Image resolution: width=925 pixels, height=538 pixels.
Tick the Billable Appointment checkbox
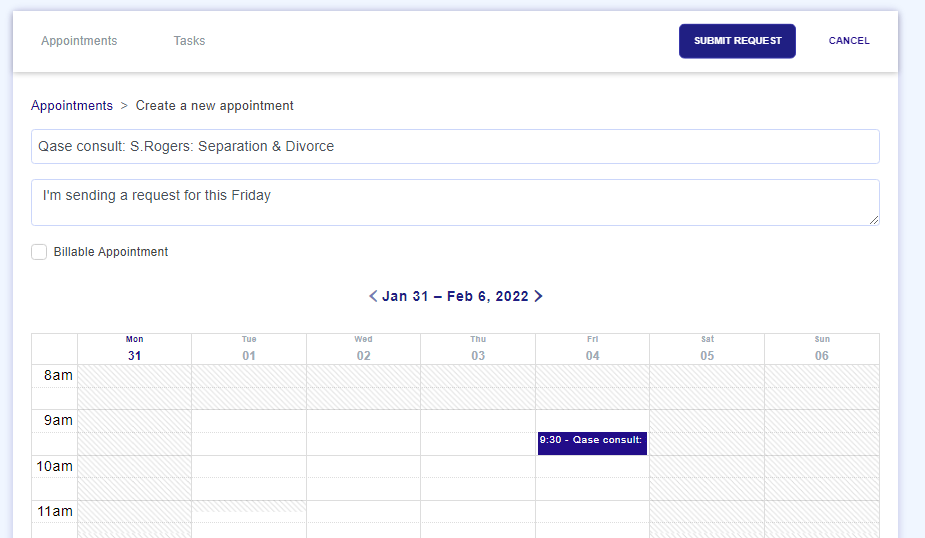(39, 252)
